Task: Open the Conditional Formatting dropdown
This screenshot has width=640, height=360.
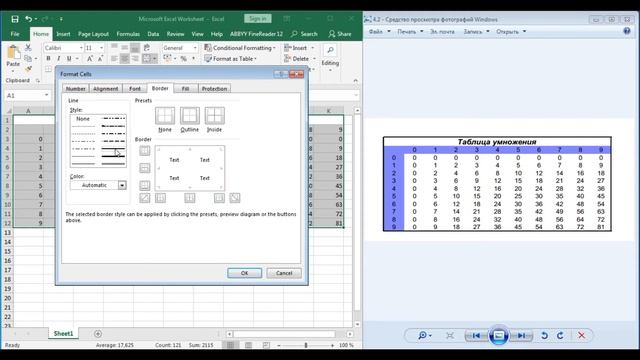Action: point(240,48)
